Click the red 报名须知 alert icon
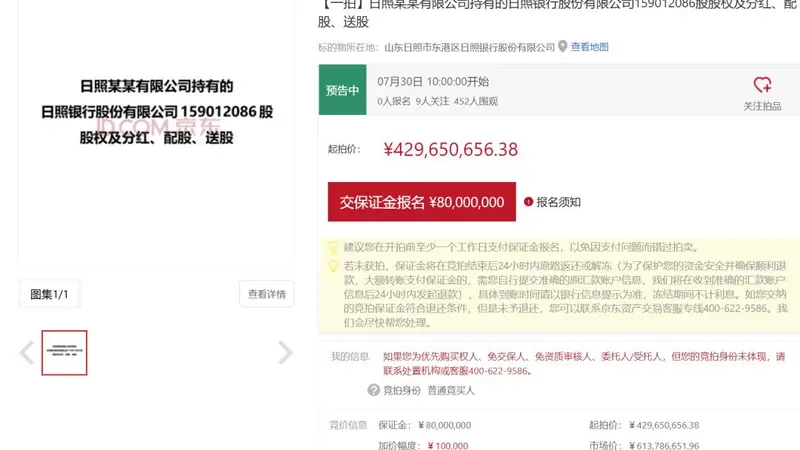This screenshot has height=450, width=800. [529, 202]
